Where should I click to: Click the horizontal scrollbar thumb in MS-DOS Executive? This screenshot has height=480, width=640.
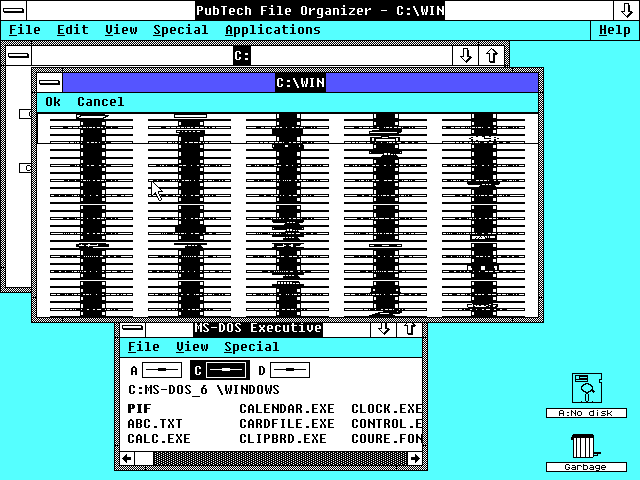coord(144,458)
